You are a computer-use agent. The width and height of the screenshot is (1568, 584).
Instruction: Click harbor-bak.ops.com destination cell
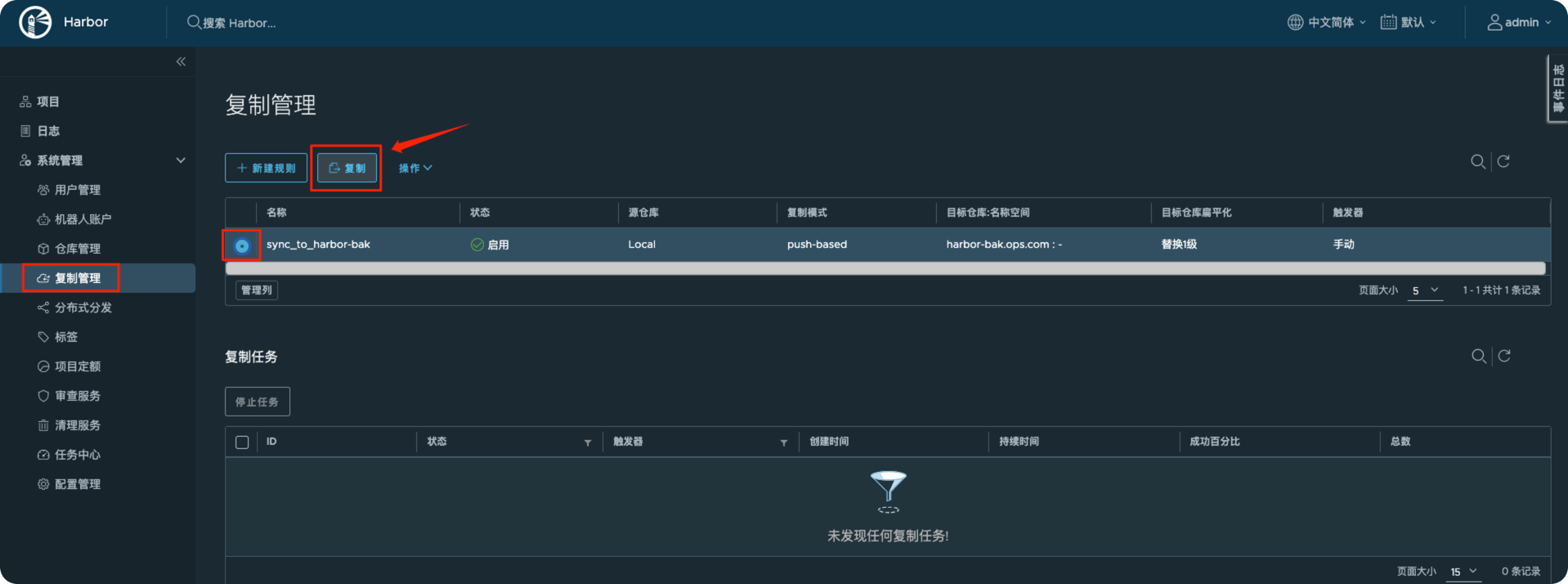pos(1004,244)
